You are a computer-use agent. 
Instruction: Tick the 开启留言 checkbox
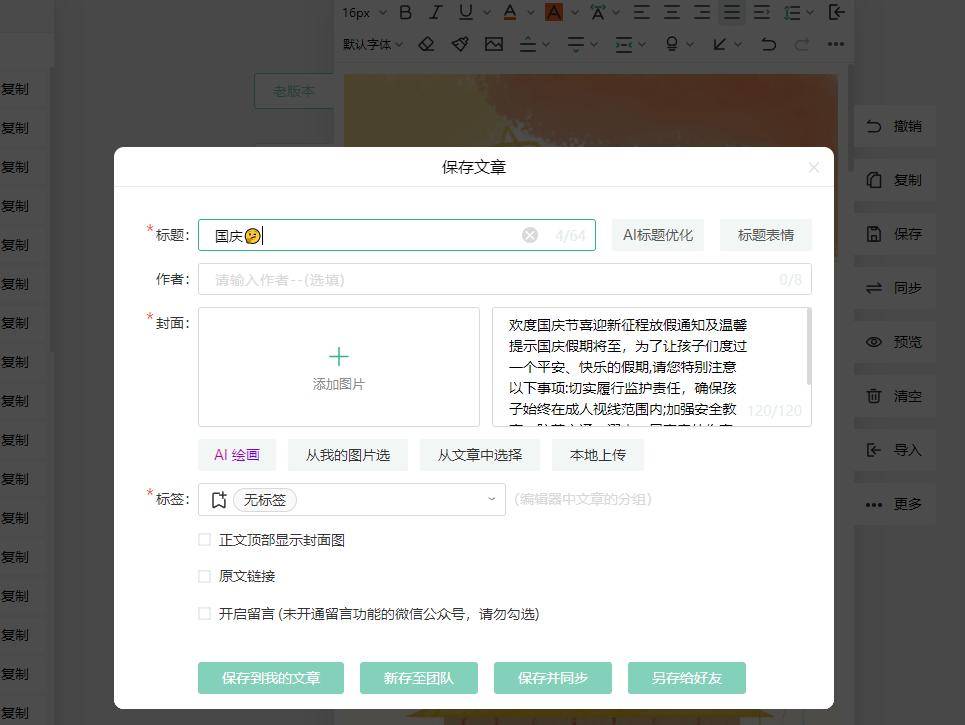point(205,614)
